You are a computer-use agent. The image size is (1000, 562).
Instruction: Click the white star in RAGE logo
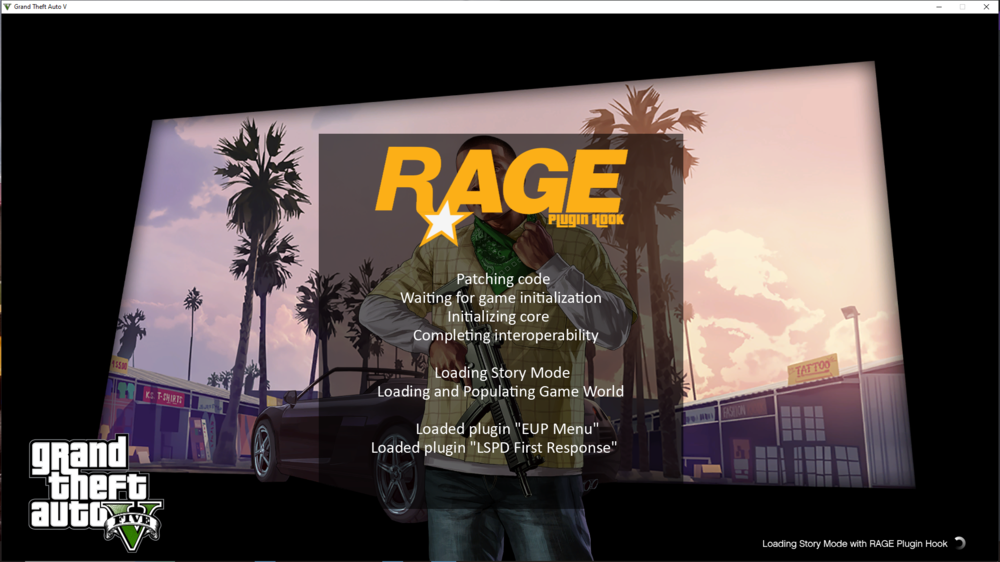[x=442, y=223]
